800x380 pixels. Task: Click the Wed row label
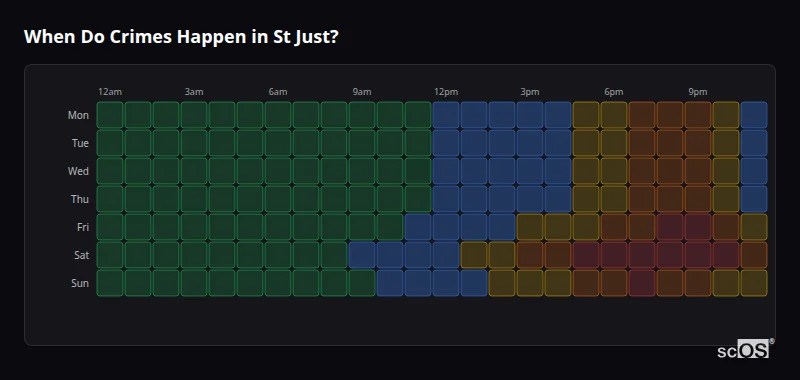coord(78,171)
